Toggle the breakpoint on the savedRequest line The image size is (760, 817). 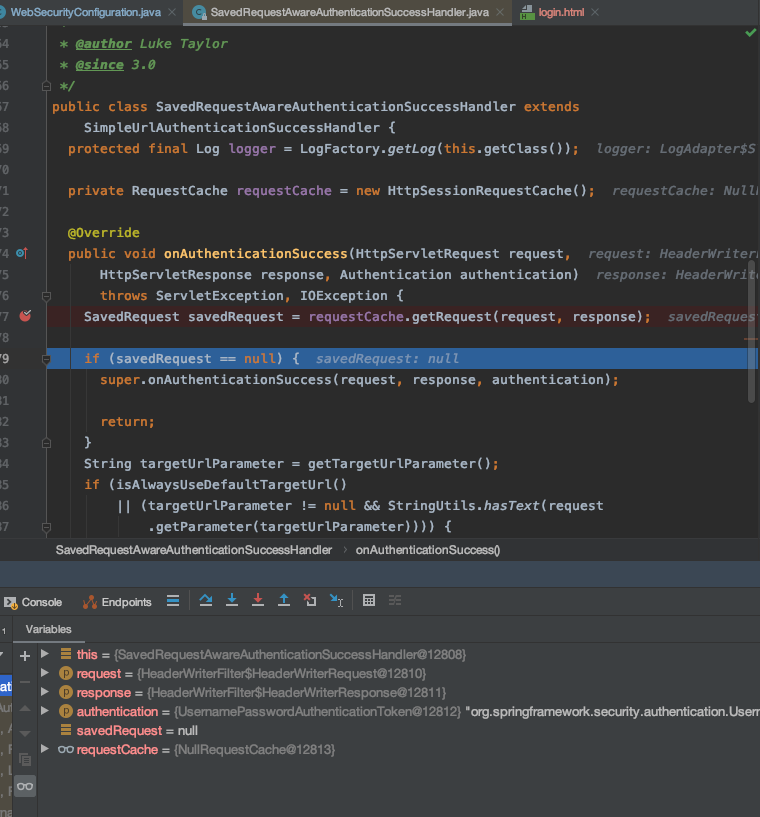26,317
